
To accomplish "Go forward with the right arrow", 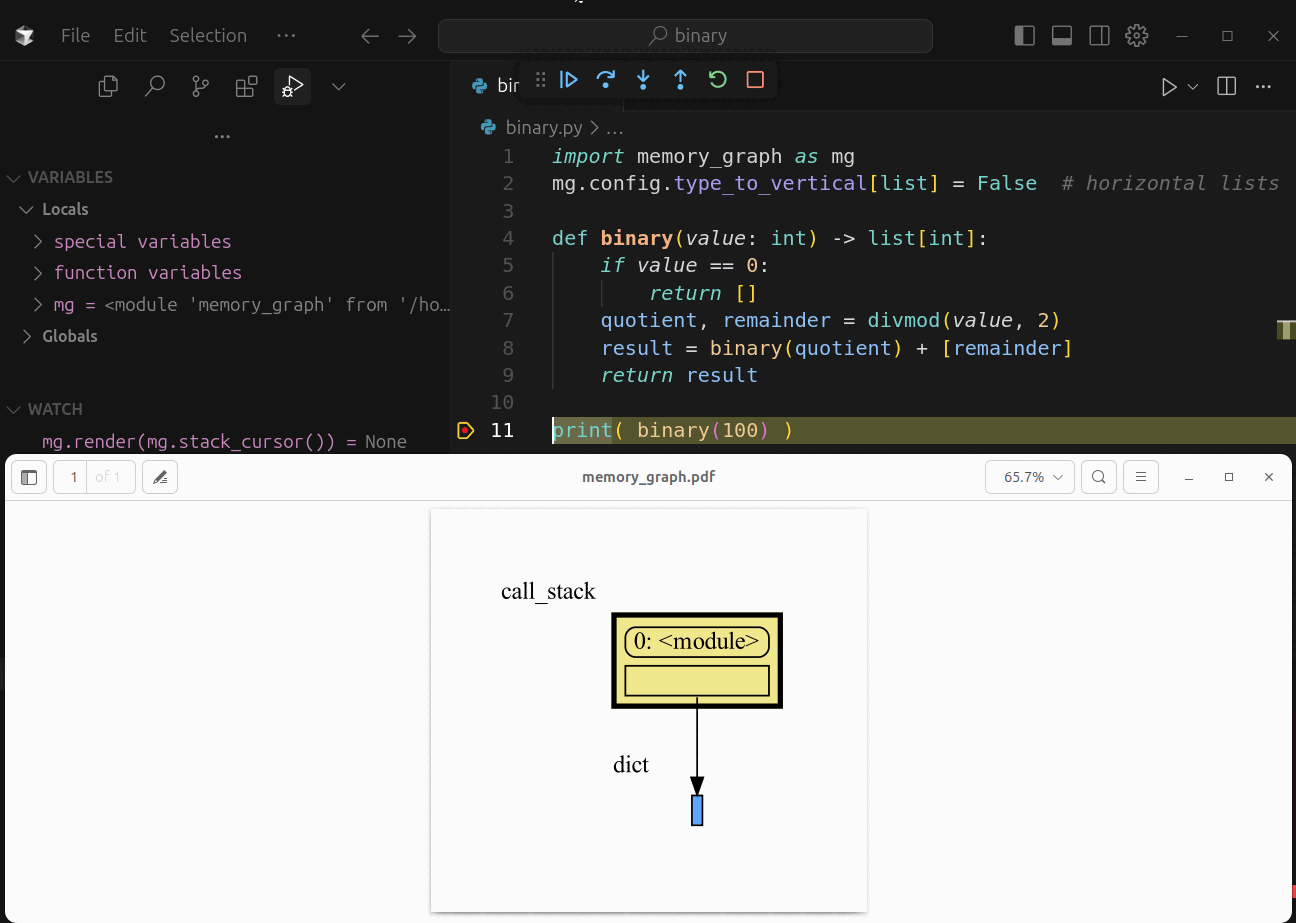I will click(x=407, y=36).
